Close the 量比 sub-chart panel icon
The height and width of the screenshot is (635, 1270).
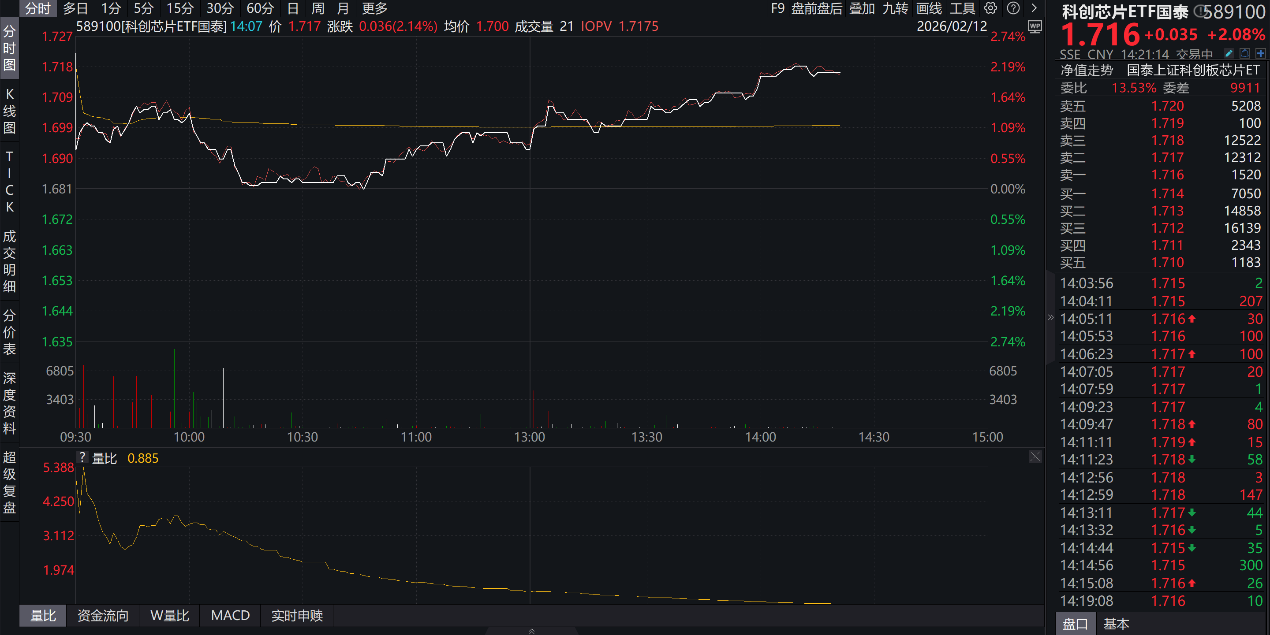(1036, 457)
